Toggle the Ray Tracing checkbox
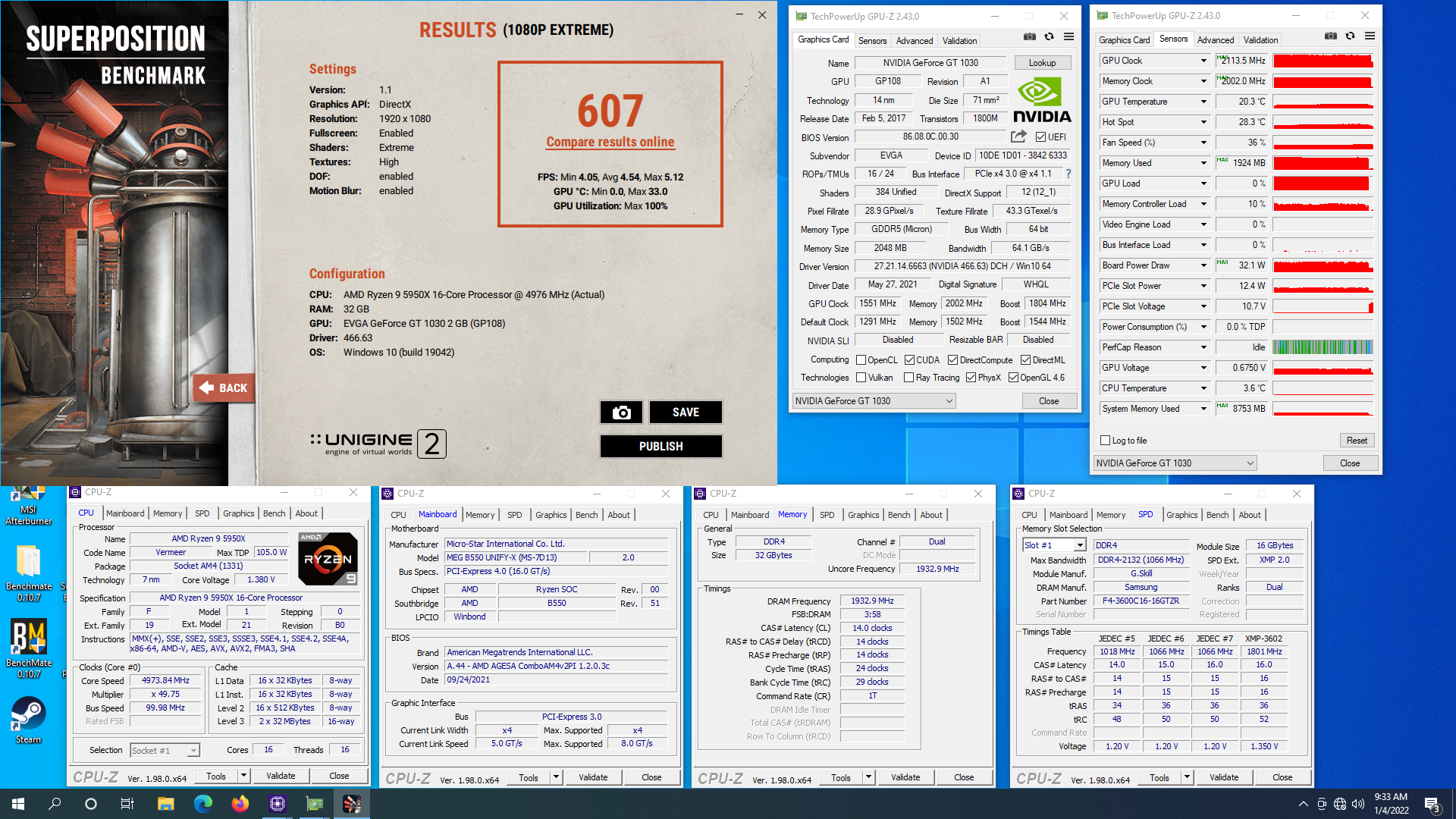This screenshot has width=1456, height=819. click(x=908, y=378)
